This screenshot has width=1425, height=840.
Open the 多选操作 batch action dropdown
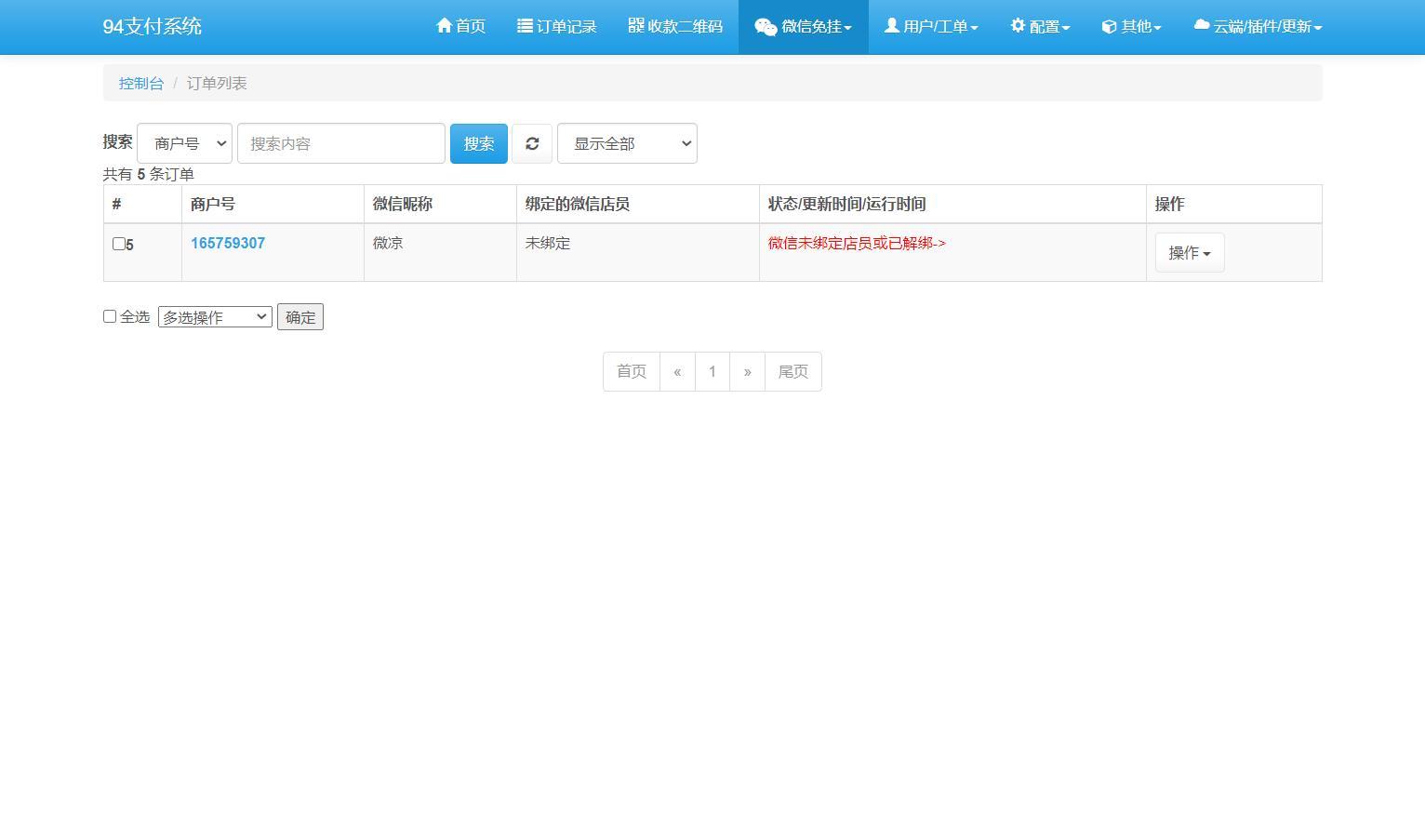pyautogui.click(x=214, y=316)
